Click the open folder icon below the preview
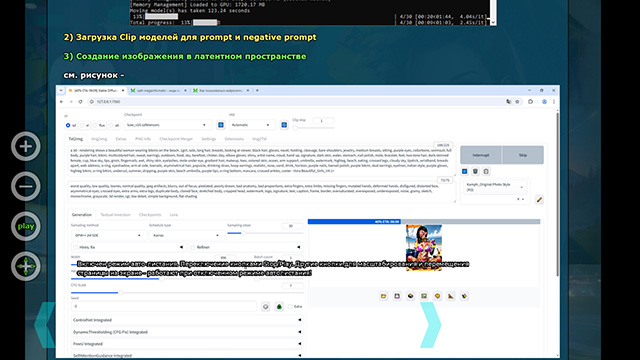Image resolution: width=640 pixels, height=360 pixels. (383, 296)
